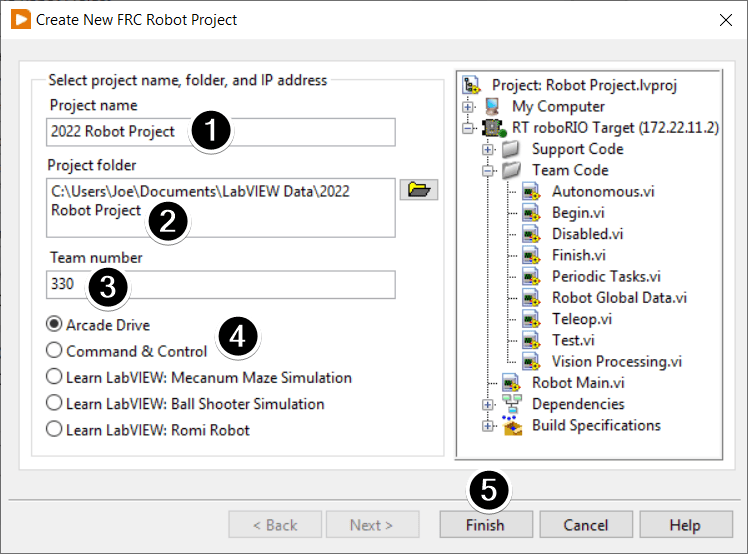Close the Create New FRC Robot Project dialog
Image resolution: width=748 pixels, height=554 pixels.
726,20
